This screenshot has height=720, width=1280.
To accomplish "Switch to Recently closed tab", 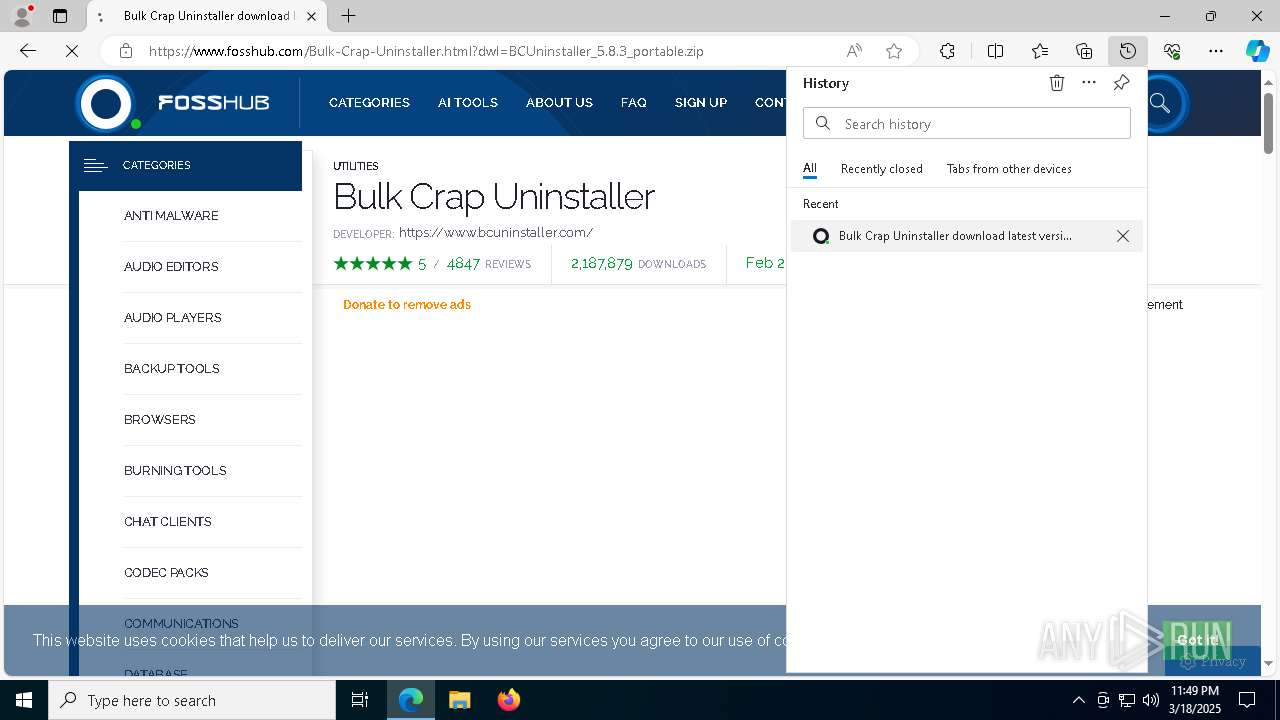I will click(x=882, y=169).
